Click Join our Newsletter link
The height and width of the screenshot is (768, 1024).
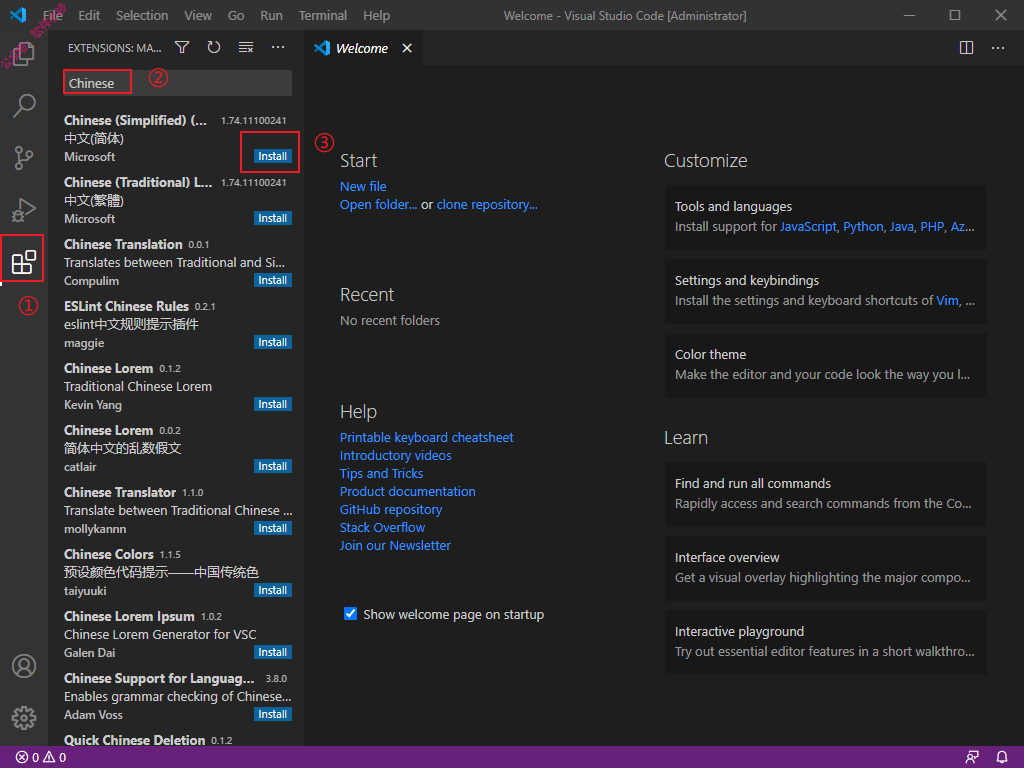[x=395, y=545]
